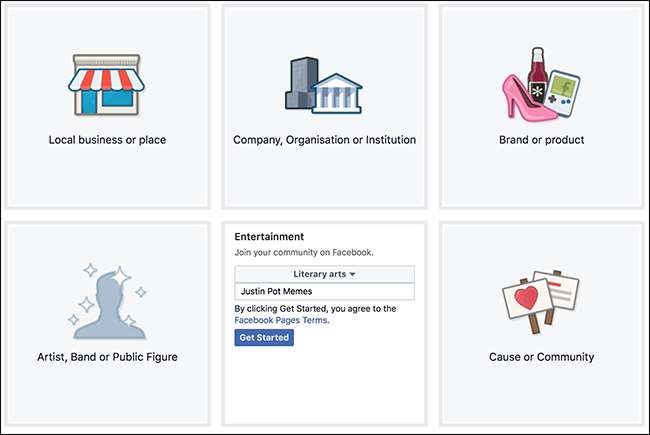Choose Artist, Band or Public Figure label
Screen dimensions: 650x435
[x=107, y=357]
